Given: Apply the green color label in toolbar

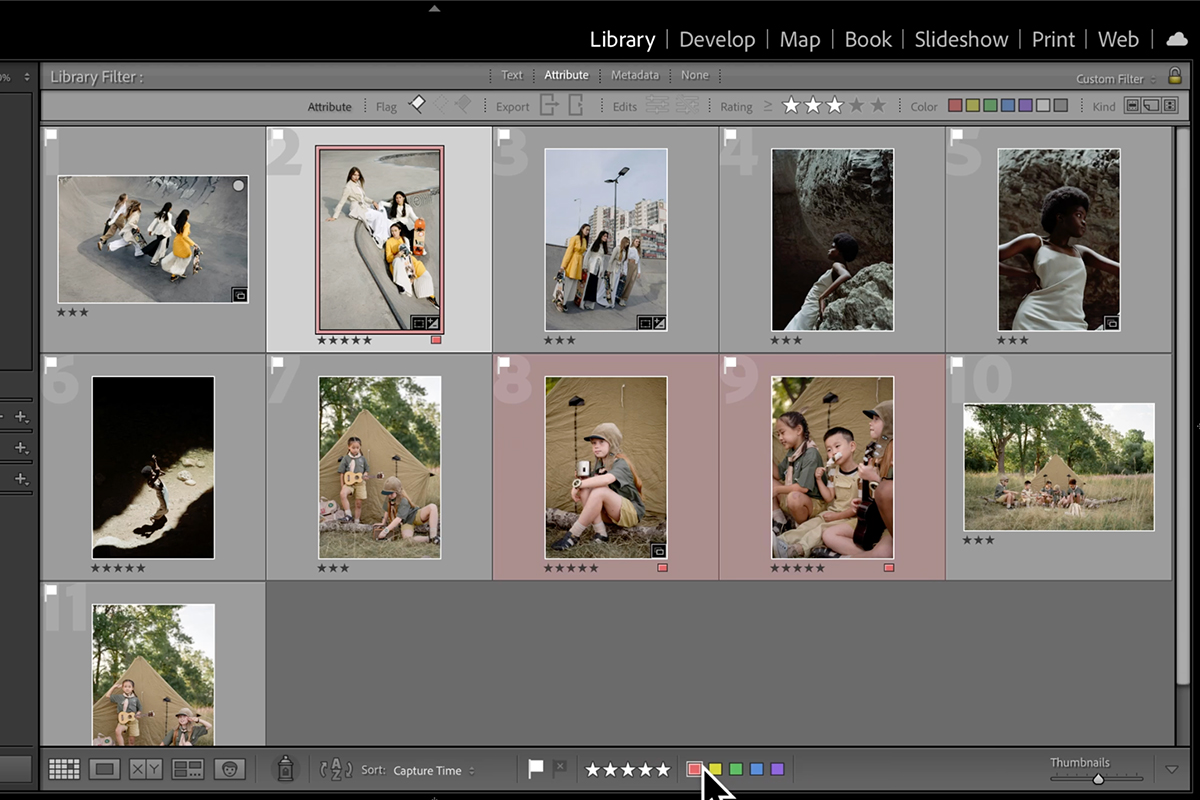Looking at the screenshot, I should click(x=736, y=769).
